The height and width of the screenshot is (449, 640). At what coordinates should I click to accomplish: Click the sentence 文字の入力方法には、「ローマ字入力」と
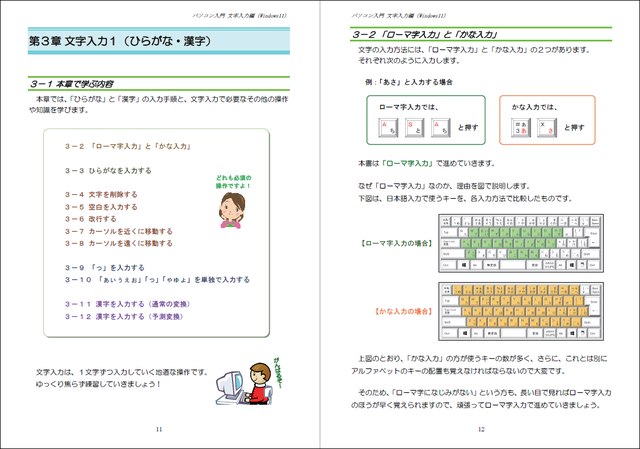click(x=475, y=50)
